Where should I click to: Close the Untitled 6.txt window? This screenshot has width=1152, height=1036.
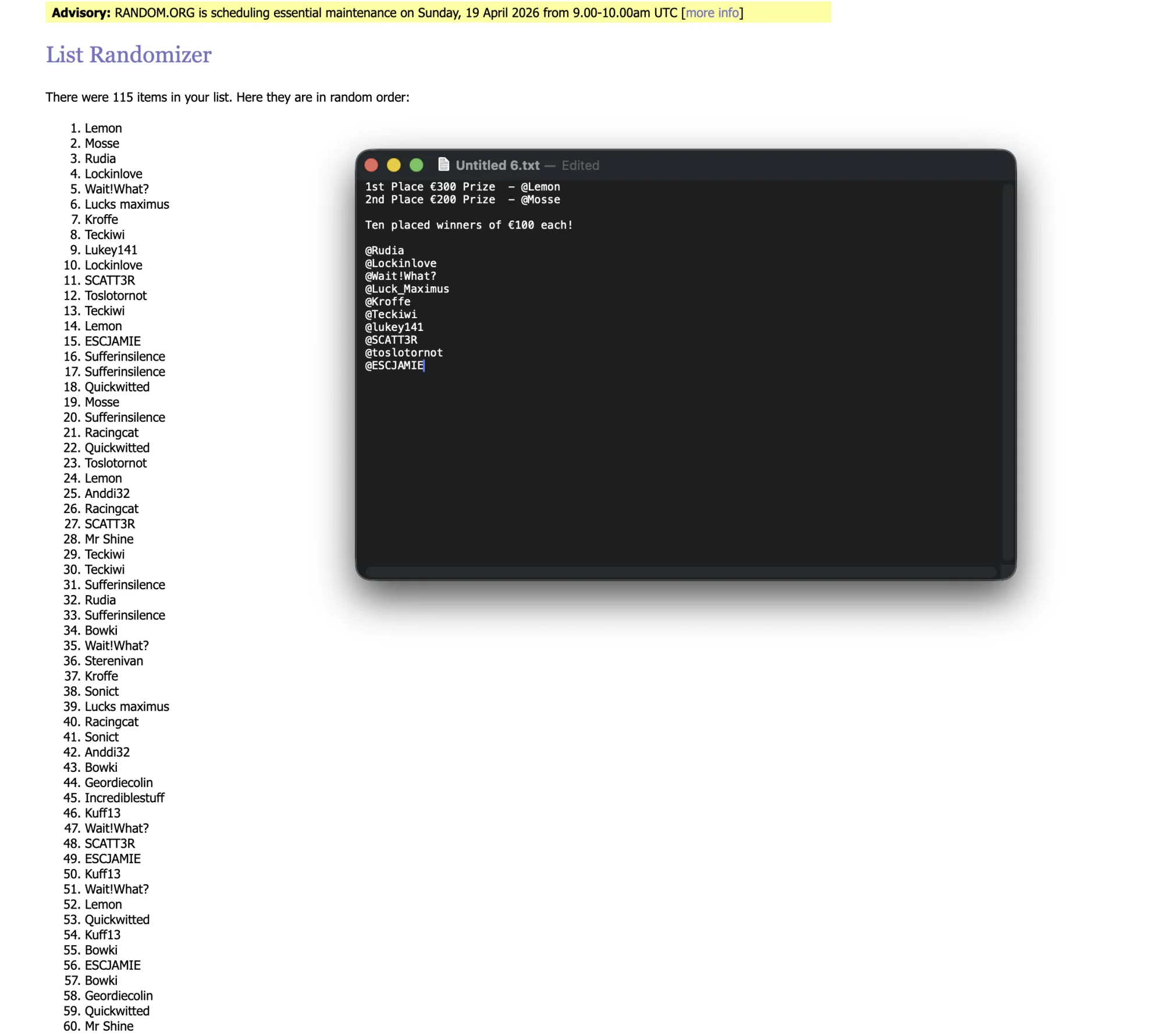point(371,165)
